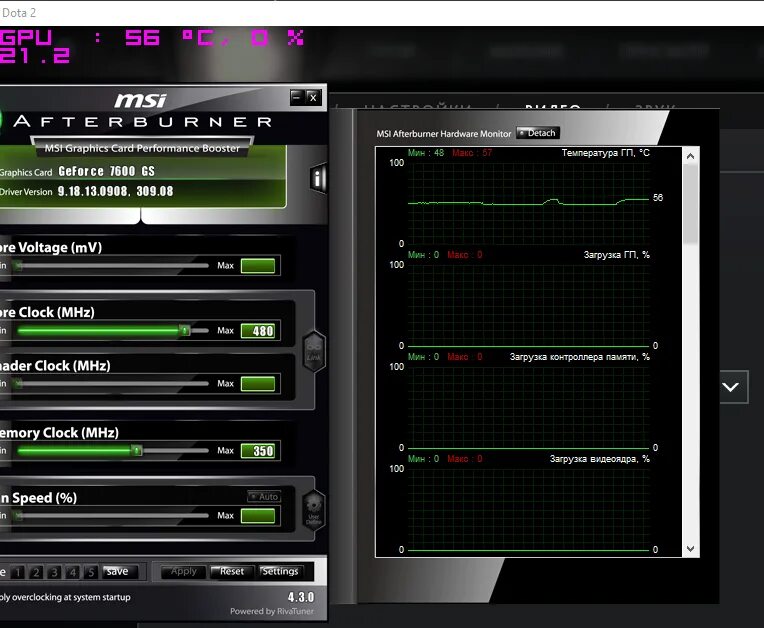The height and width of the screenshot is (628, 764).
Task: Edit the Memory Clock value field 350
Action: click(x=258, y=451)
